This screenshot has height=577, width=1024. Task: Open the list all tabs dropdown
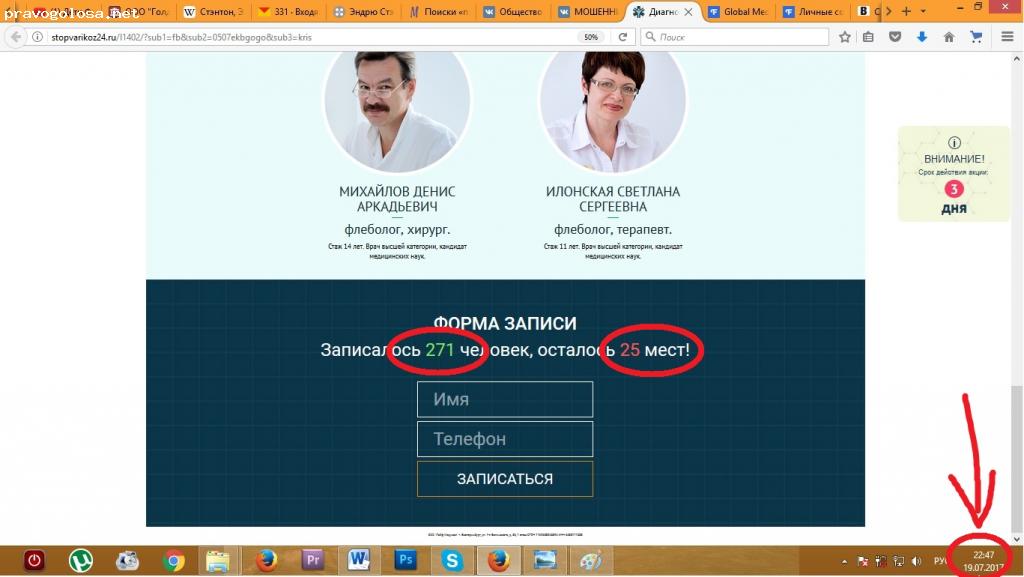[925, 11]
